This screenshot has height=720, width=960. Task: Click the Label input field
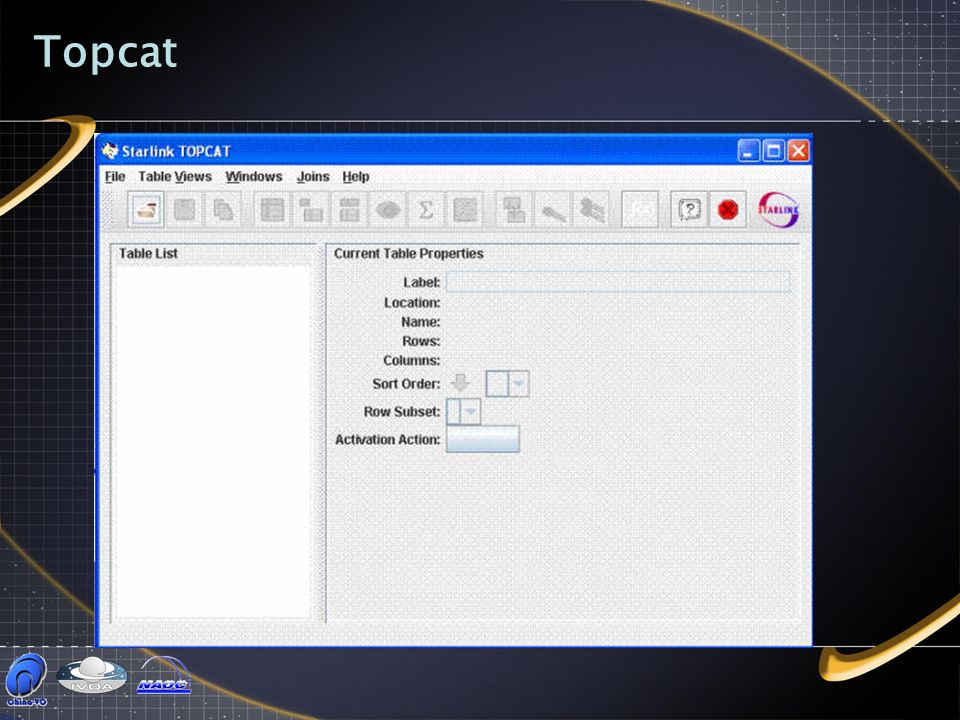click(x=618, y=282)
